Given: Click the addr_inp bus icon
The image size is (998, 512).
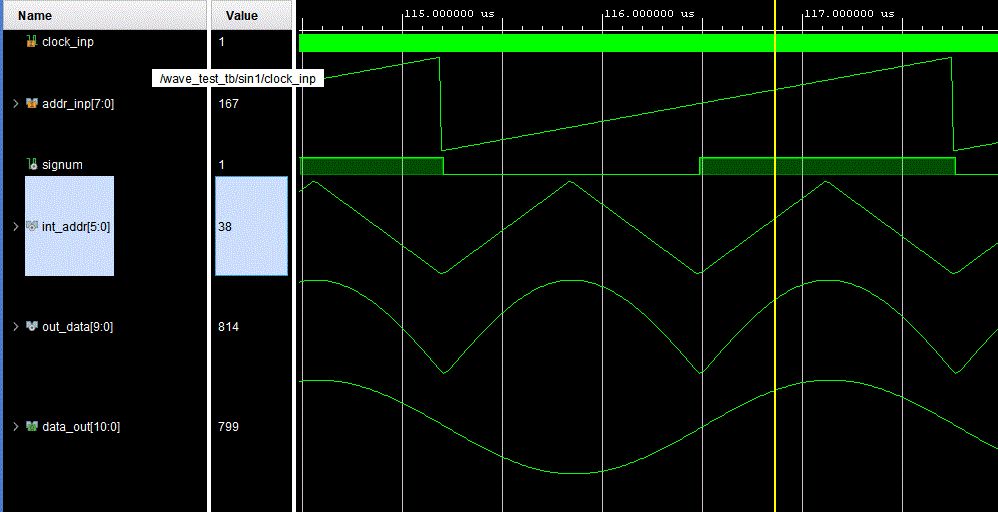Looking at the screenshot, I should (x=32, y=103).
